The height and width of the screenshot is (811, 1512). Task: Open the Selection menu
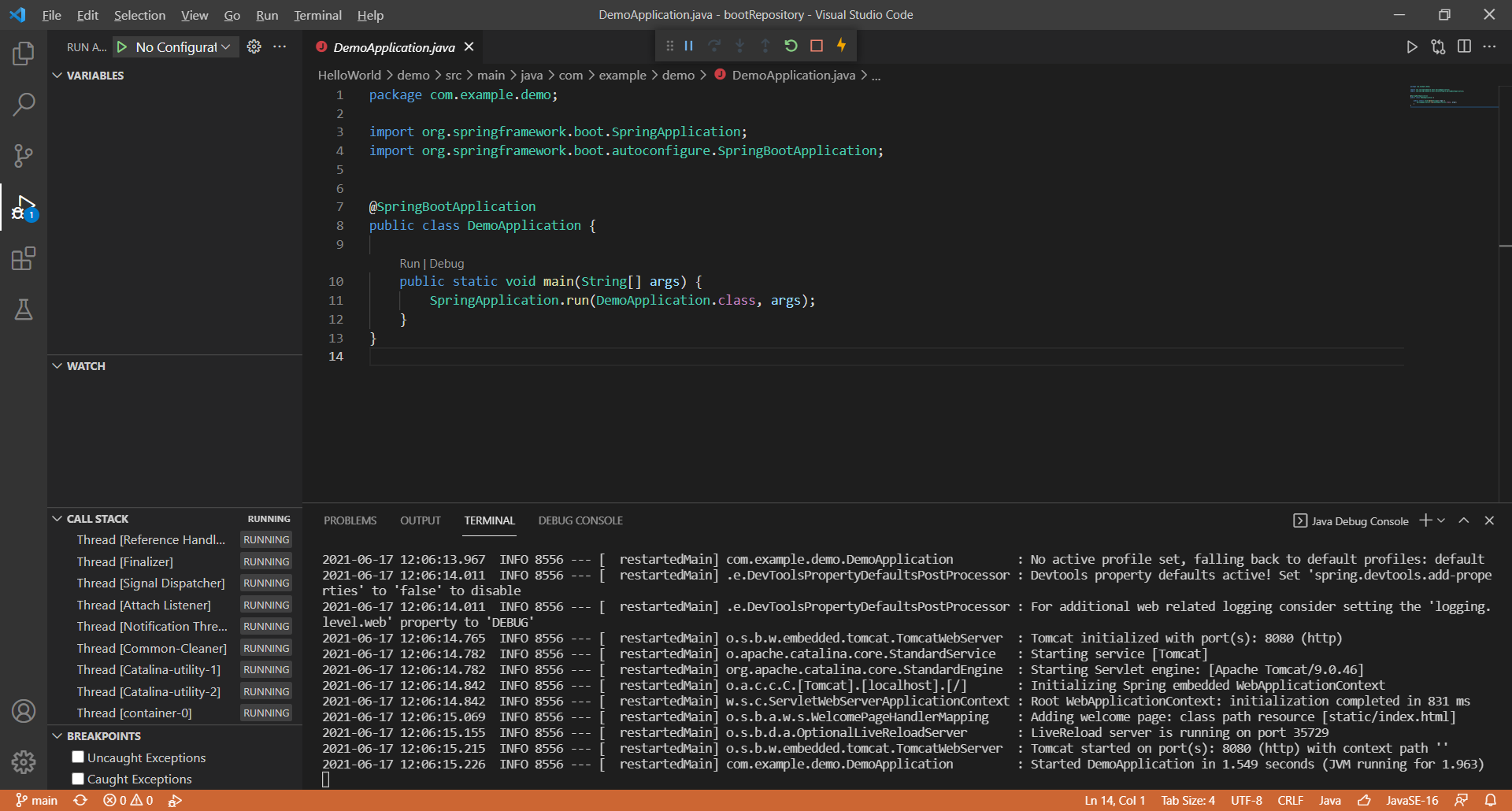tap(139, 15)
